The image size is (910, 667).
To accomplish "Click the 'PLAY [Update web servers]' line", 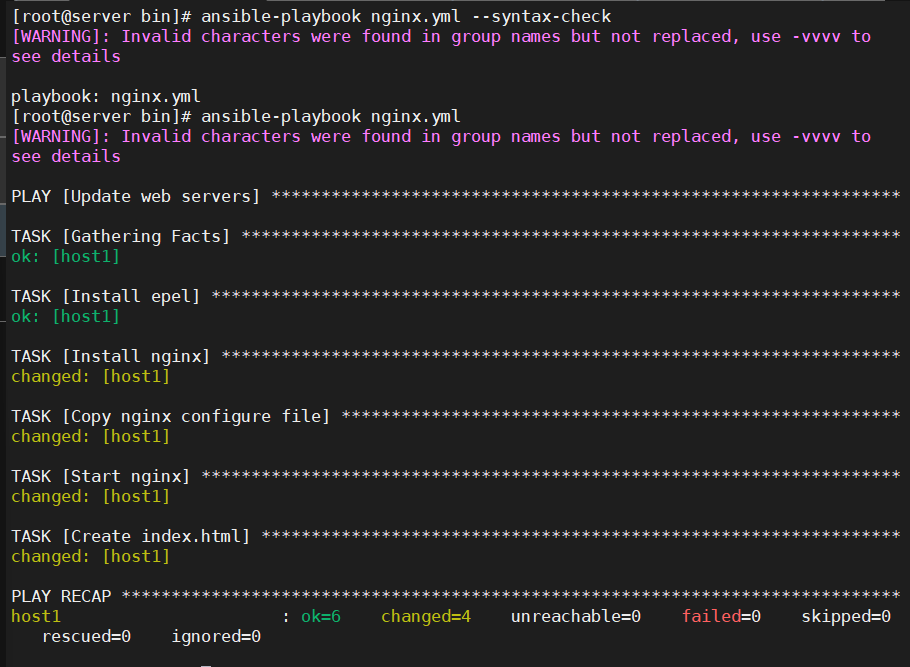I will [135, 196].
